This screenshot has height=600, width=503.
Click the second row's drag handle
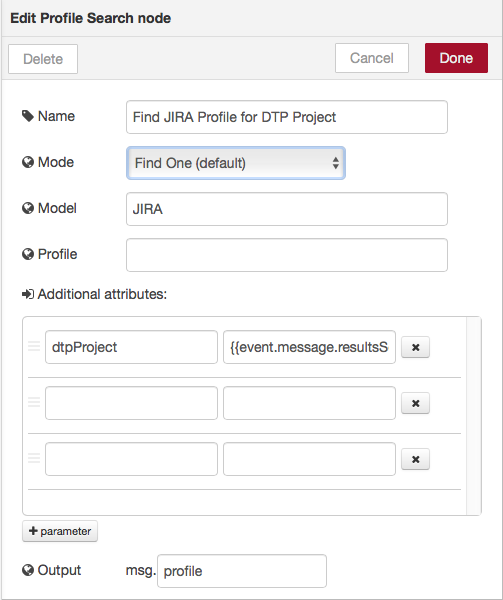point(34,402)
